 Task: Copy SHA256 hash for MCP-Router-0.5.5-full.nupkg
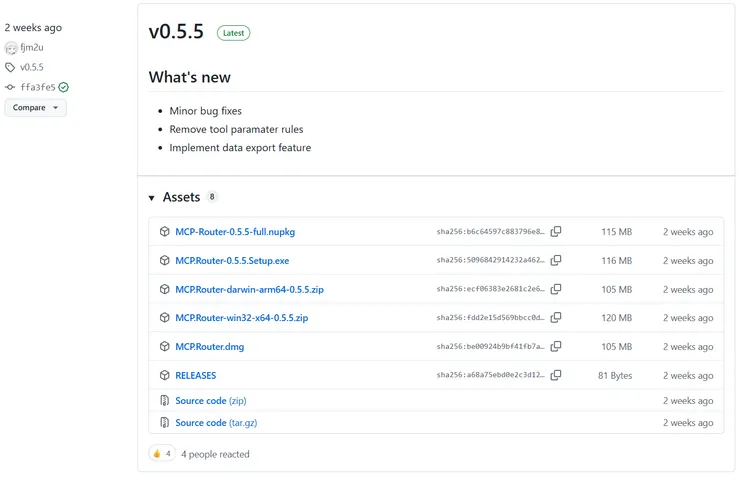556,232
